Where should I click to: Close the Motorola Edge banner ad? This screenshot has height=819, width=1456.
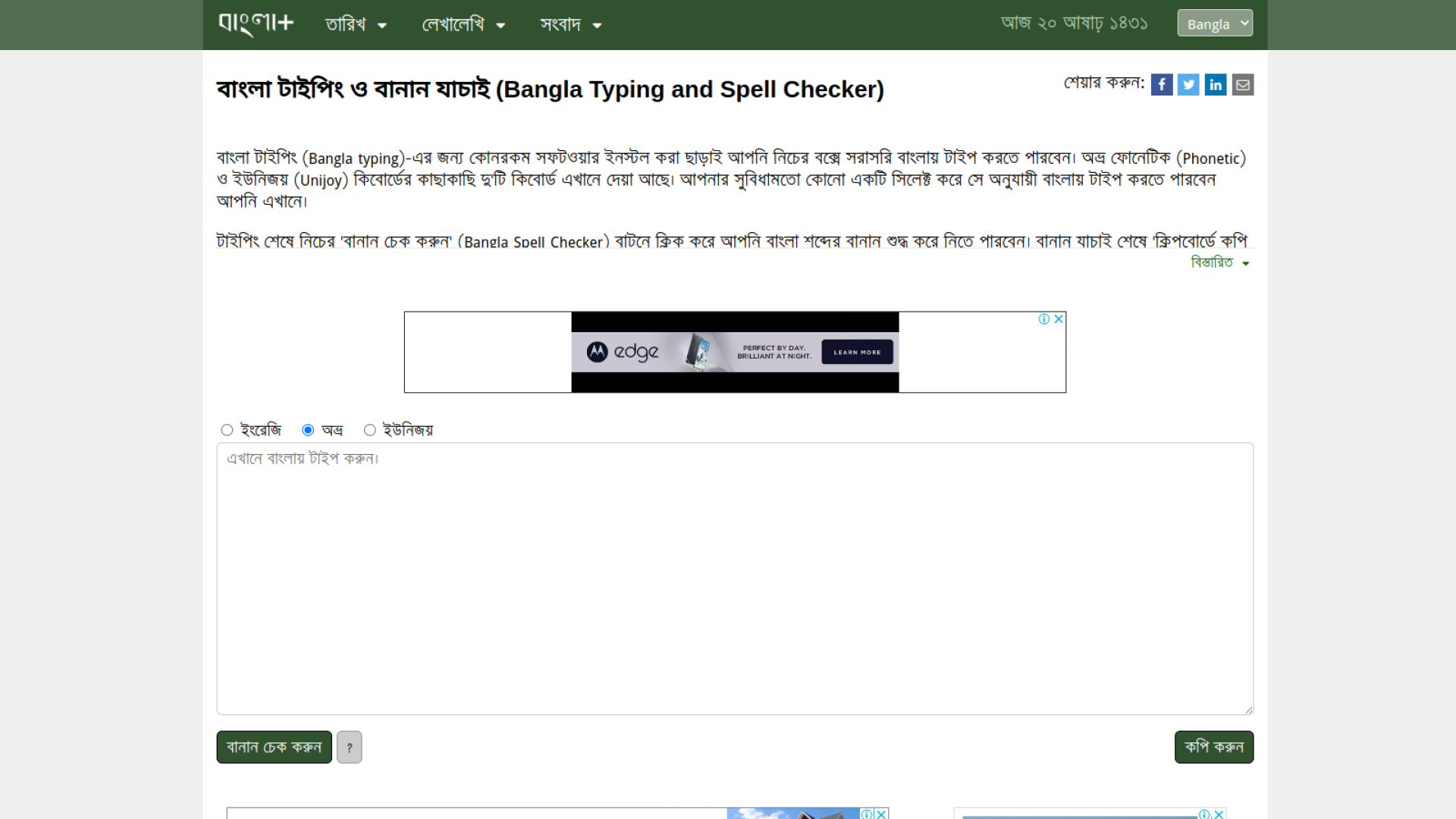click(1059, 319)
